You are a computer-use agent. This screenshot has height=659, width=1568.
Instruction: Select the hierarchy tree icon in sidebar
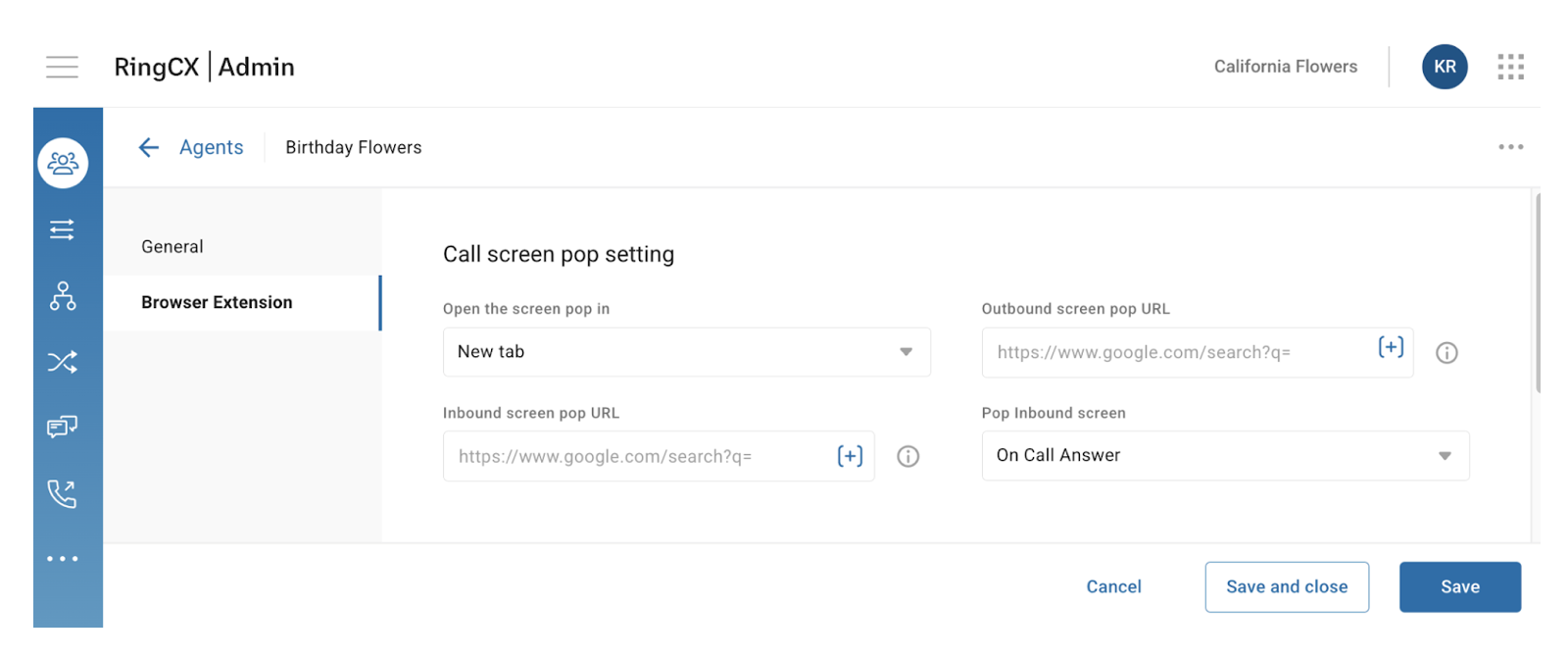(63, 295)
